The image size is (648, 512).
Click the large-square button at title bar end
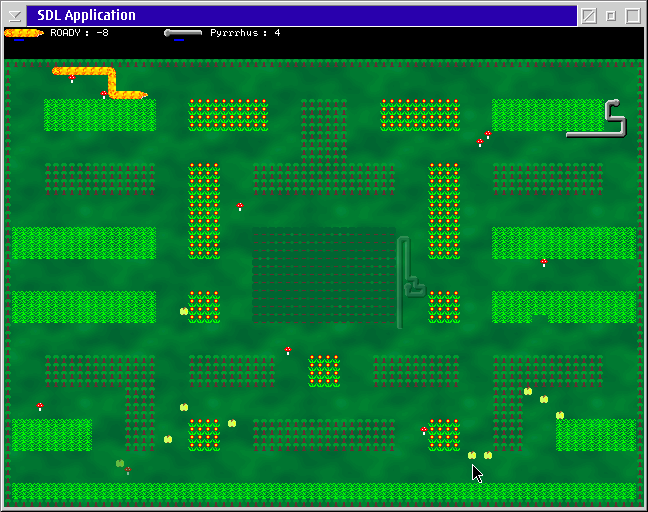tap(633, 16)
